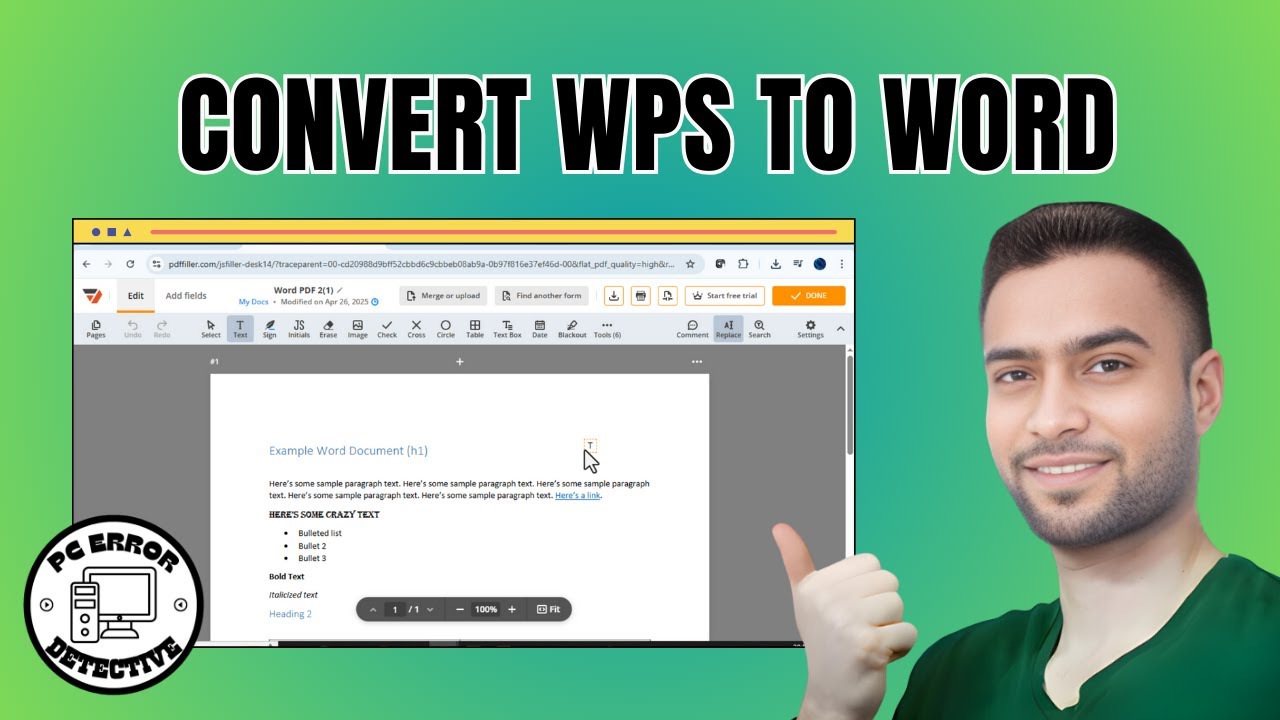Choose the Sign tool

269,329
